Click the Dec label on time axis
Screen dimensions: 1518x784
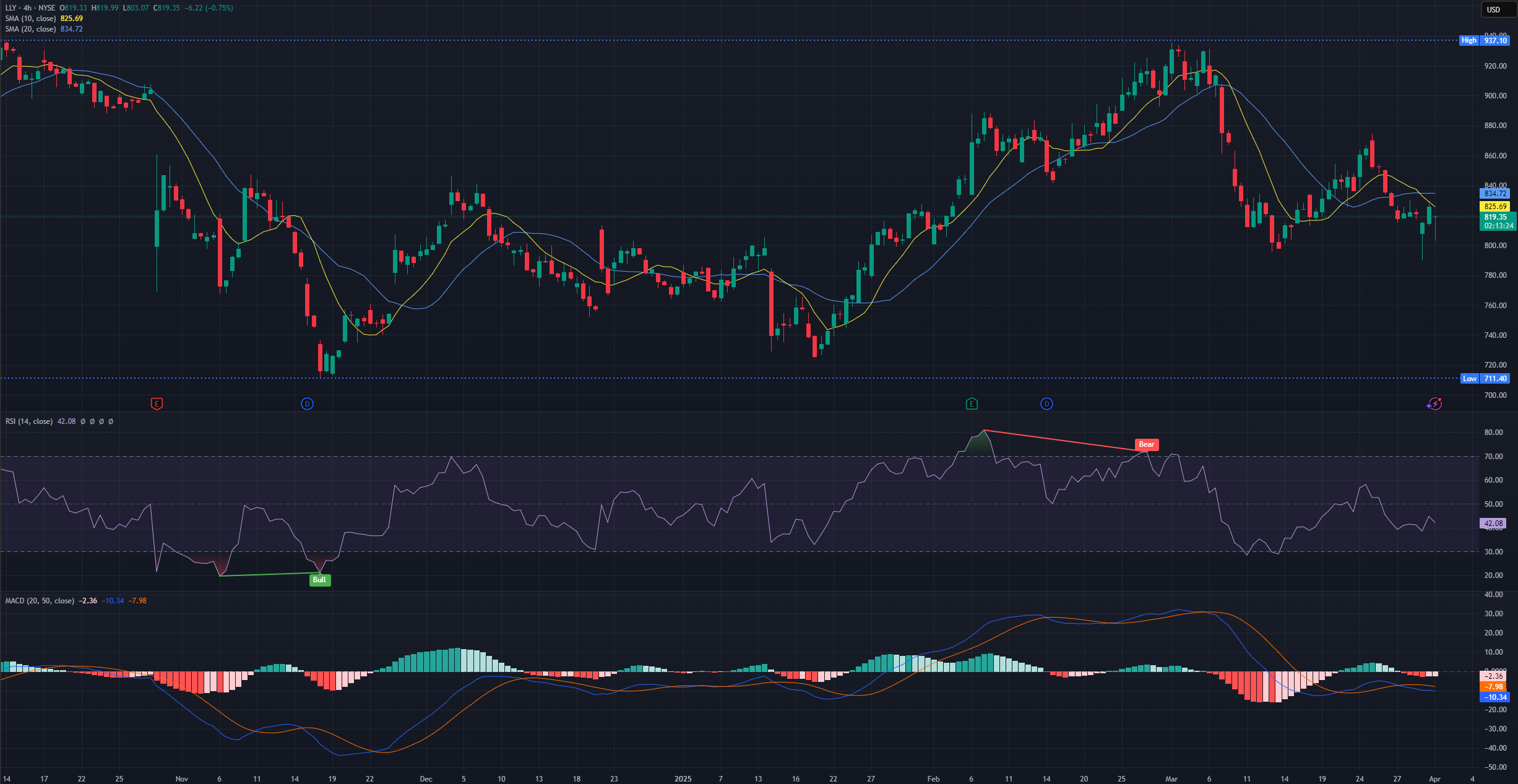click(426, 778)
